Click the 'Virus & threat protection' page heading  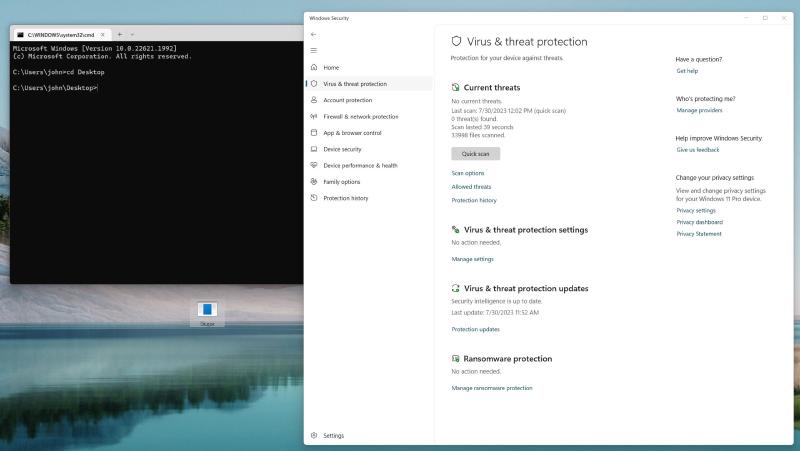coord(527,42)
